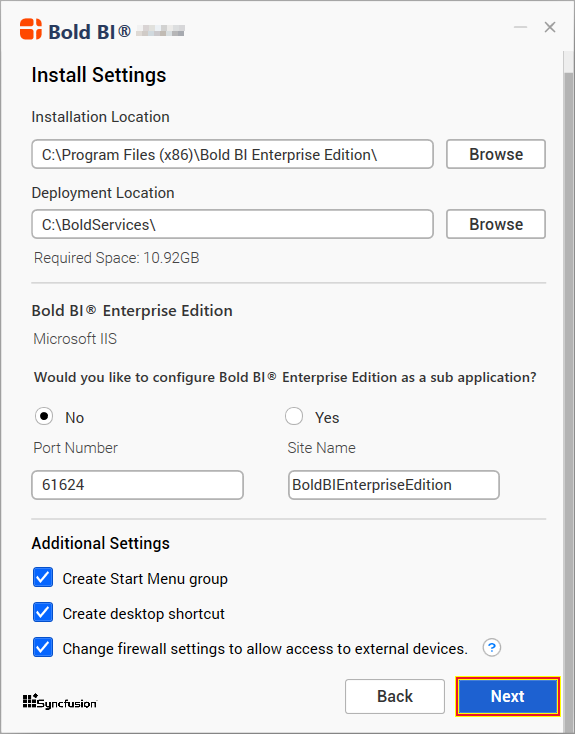The image size is (575, 735).
Task: Close the Bold BI installer window
Action: 550,27
